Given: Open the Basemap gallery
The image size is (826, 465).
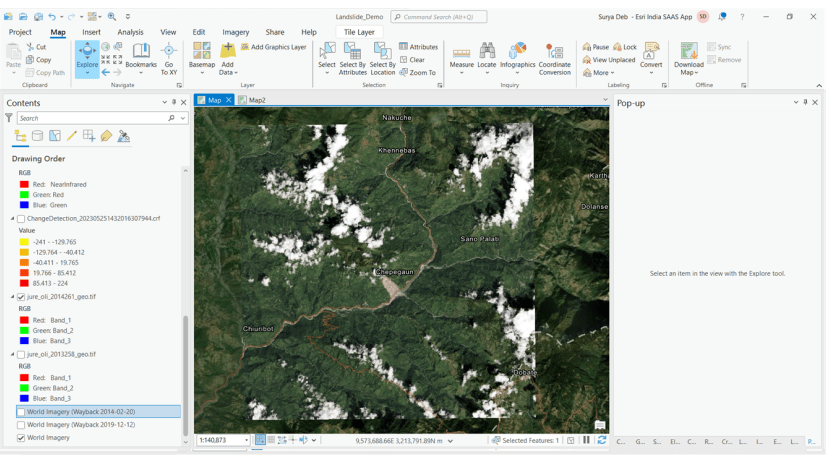Looking at the screenshot, I should point(202,56).
